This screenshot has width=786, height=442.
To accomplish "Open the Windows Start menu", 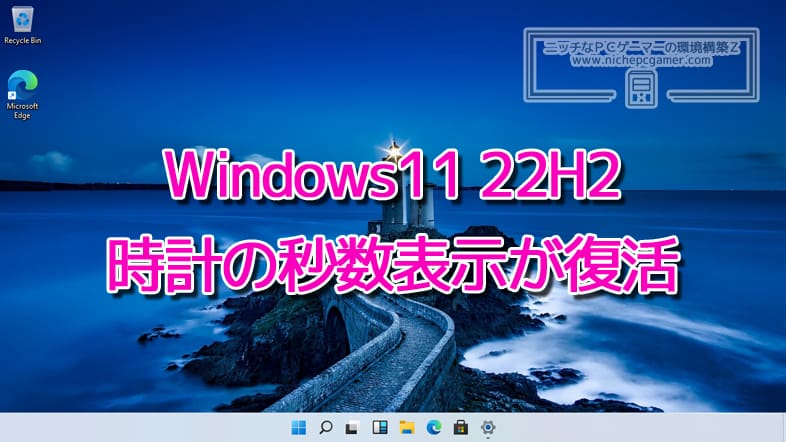I will tap(299, 427).
